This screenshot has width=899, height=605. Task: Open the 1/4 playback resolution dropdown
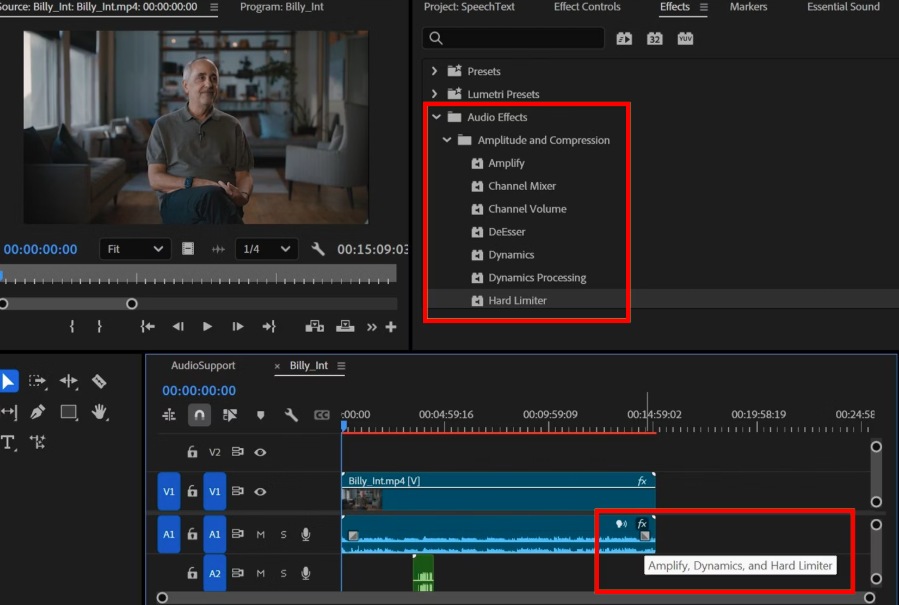click(x=266, y=249)
